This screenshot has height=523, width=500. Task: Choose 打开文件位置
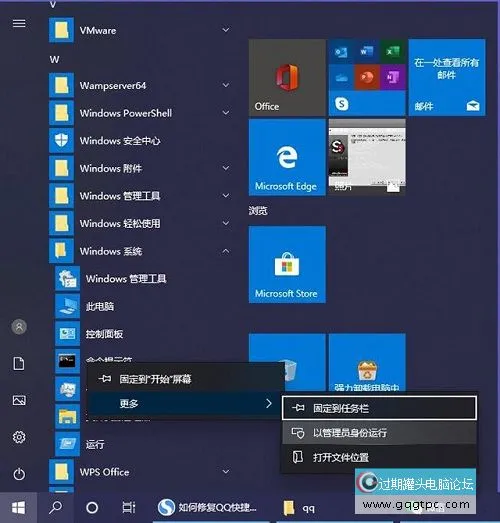click(379, 457)
